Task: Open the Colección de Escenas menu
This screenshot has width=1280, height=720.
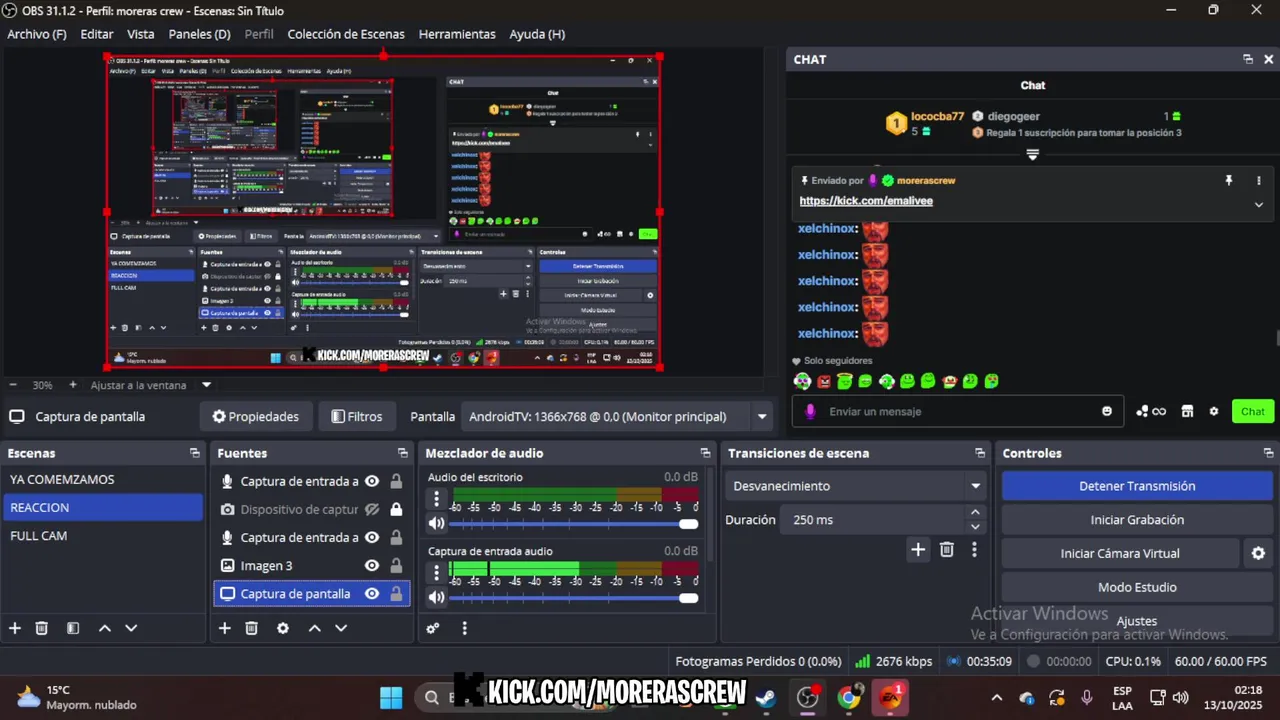Action: pos(346,34)
